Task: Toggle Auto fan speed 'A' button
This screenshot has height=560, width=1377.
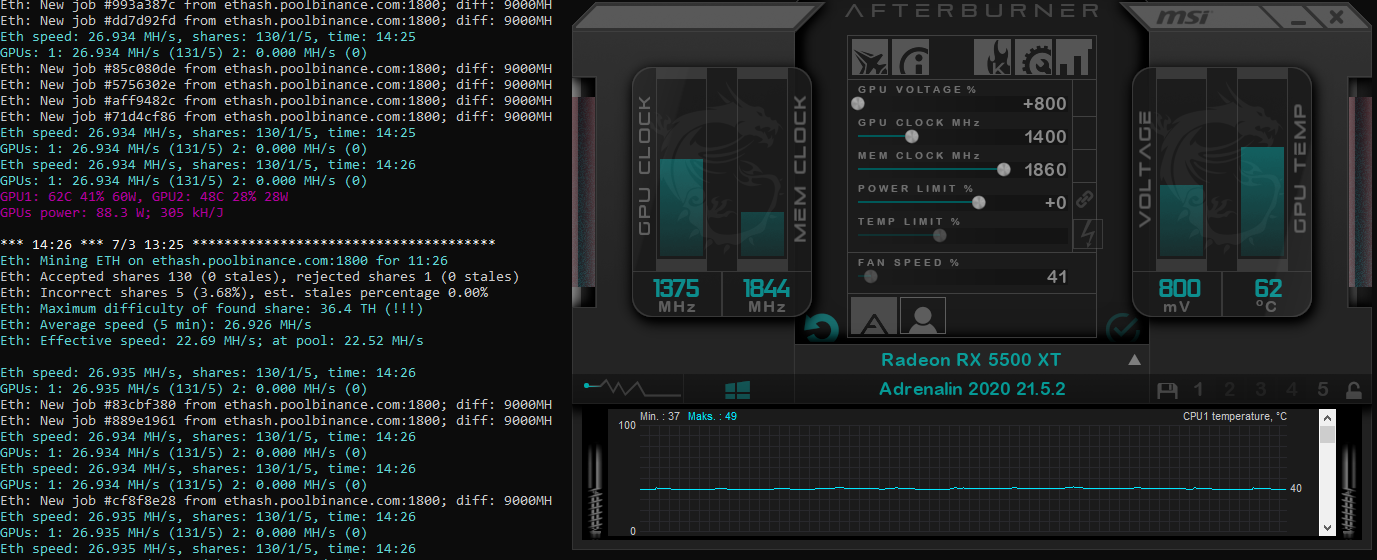Action: point(873,316)
